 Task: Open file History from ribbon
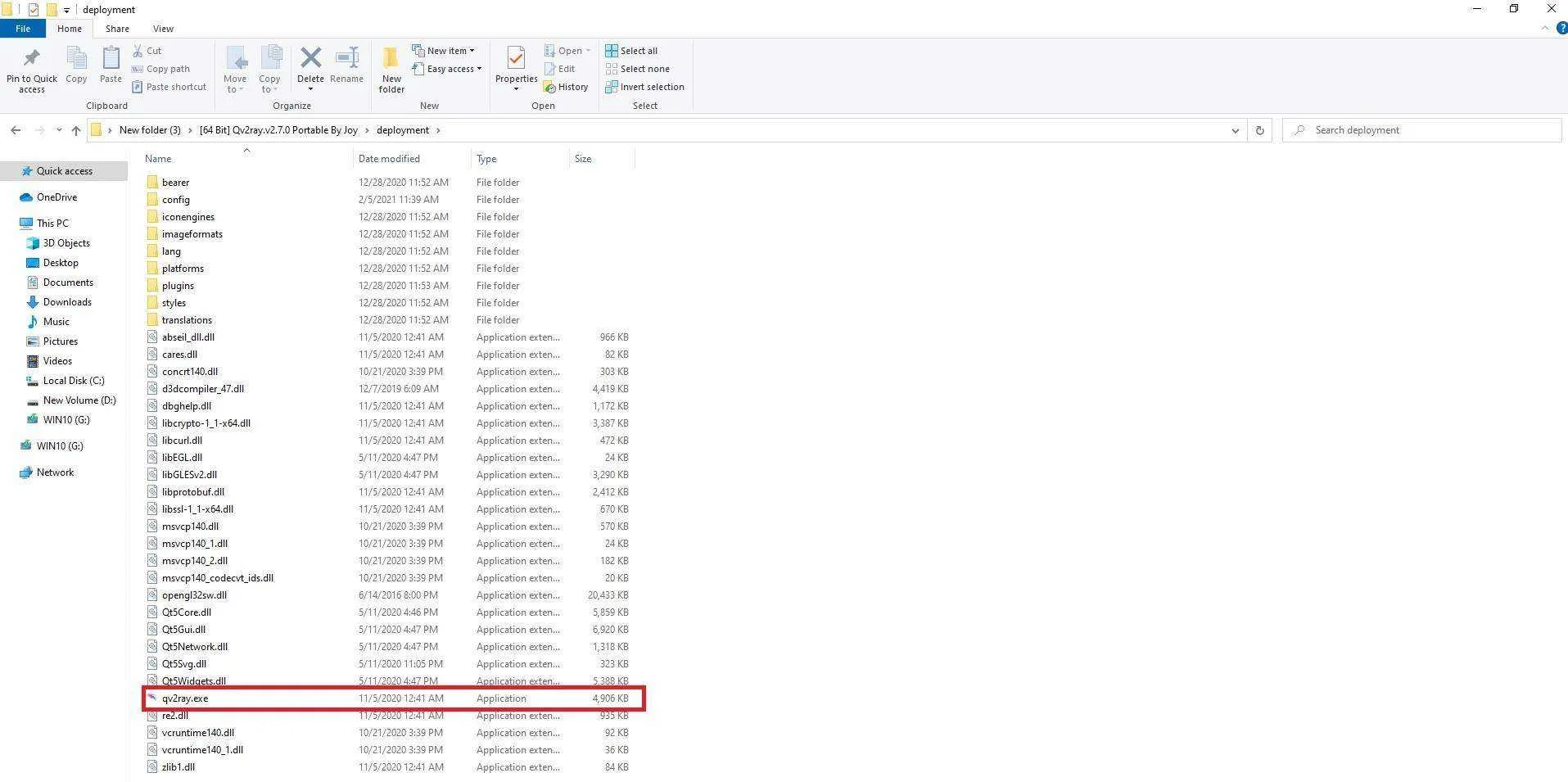click(566, 87)
